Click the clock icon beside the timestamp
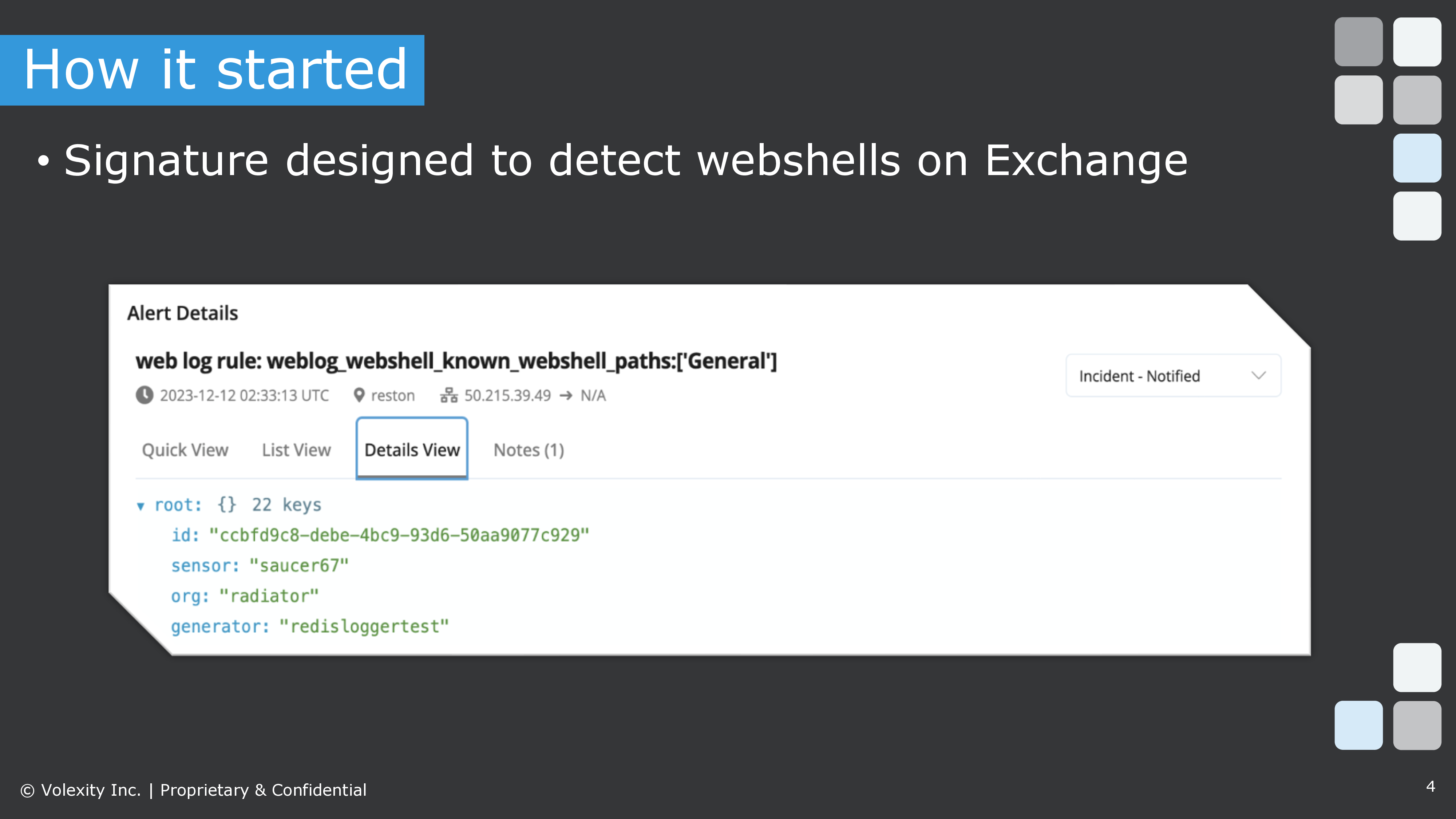1456x819 pixels. (x=144, y=395)
